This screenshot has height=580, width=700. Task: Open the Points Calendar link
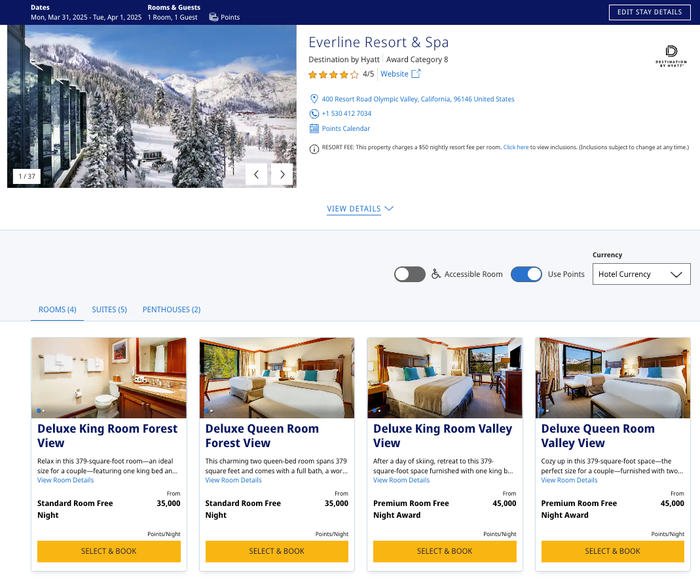[346, 129]
